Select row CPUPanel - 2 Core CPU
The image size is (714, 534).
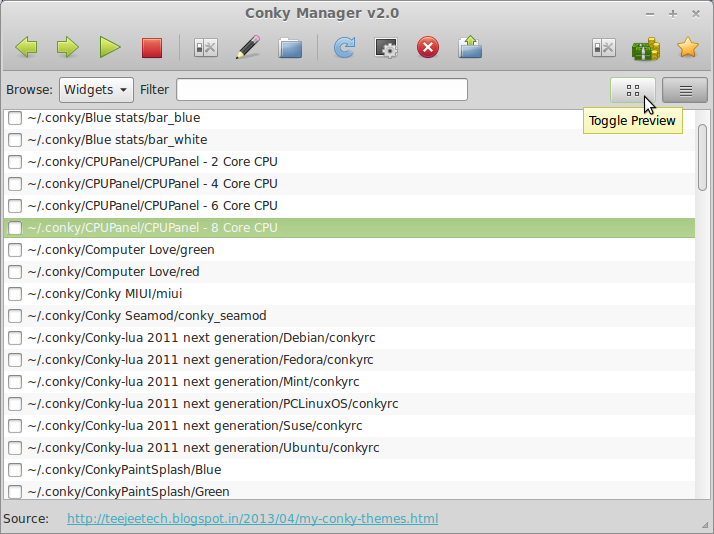click(x=349, y=162)
